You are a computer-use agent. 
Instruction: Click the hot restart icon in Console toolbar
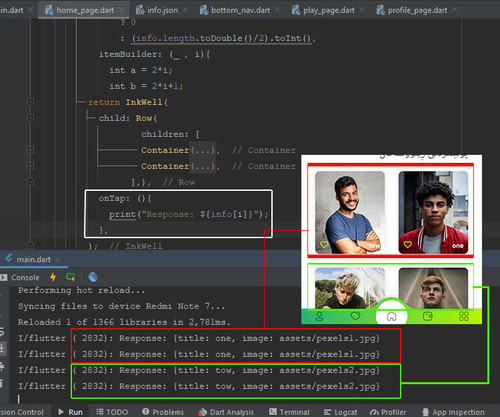click(x=71, y=277)
